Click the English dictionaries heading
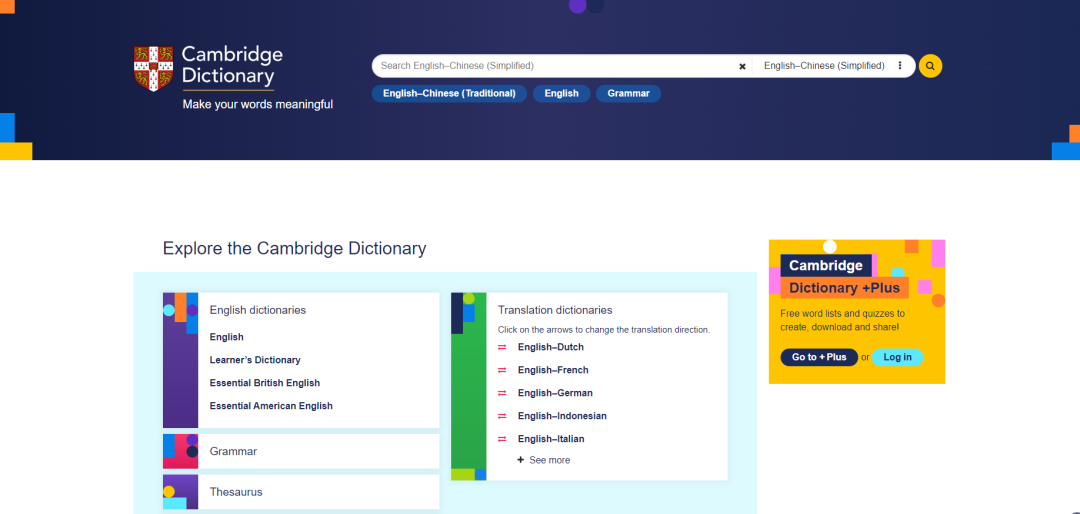The height and width of the screenshot is (514, 1080). point(258,310)
